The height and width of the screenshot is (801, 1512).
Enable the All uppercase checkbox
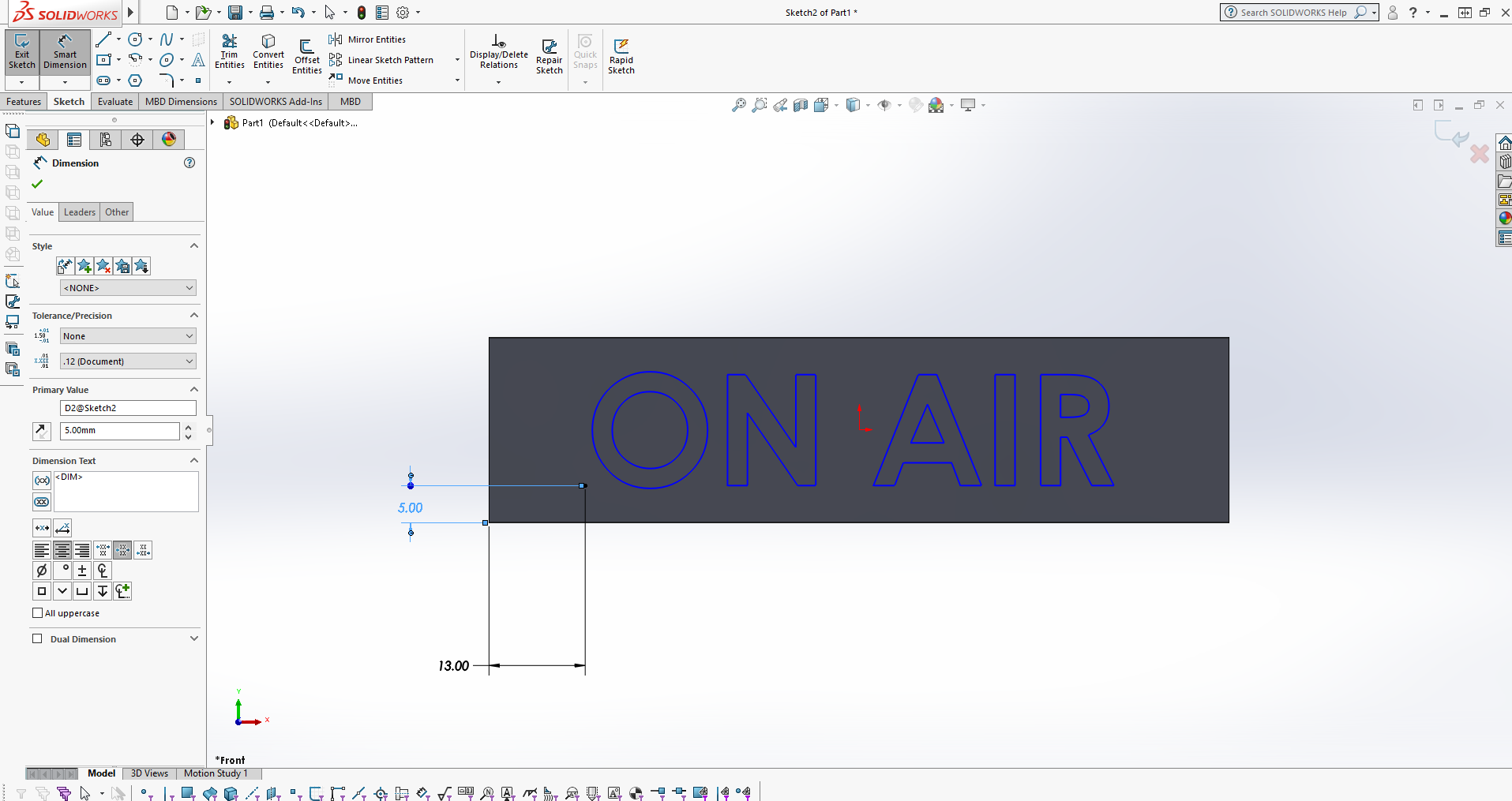coord(36,612)
